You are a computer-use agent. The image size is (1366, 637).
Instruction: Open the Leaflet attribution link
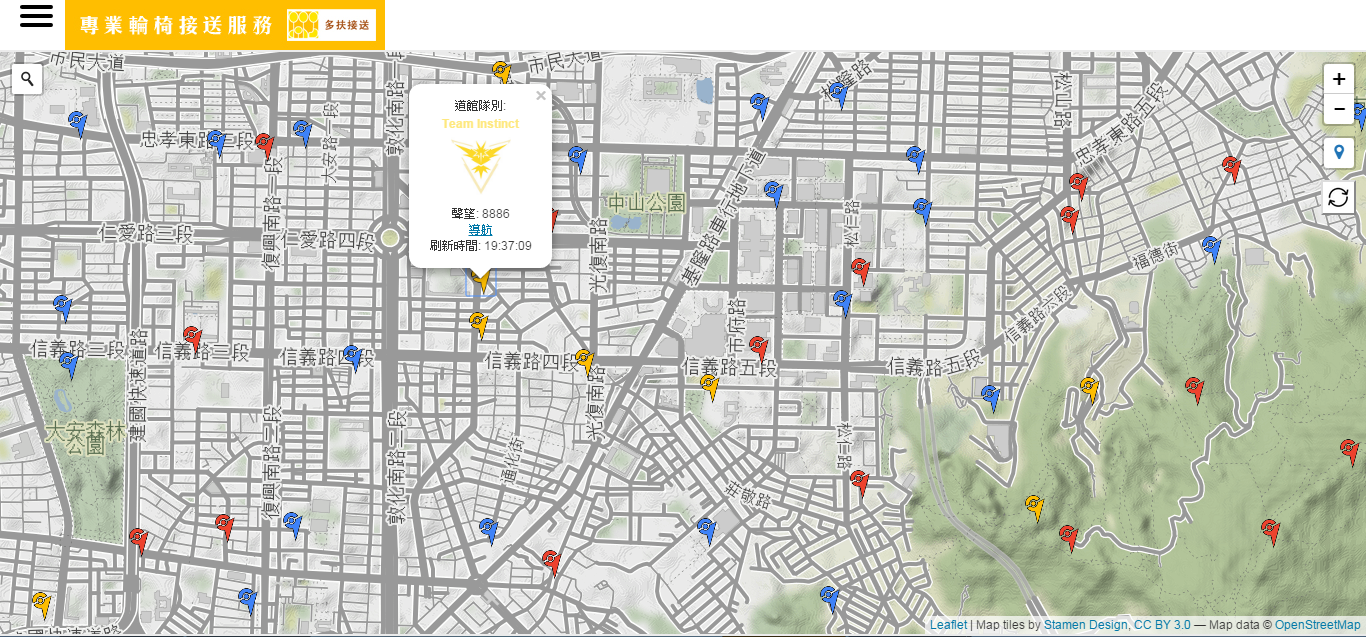[x=948, y=625]
